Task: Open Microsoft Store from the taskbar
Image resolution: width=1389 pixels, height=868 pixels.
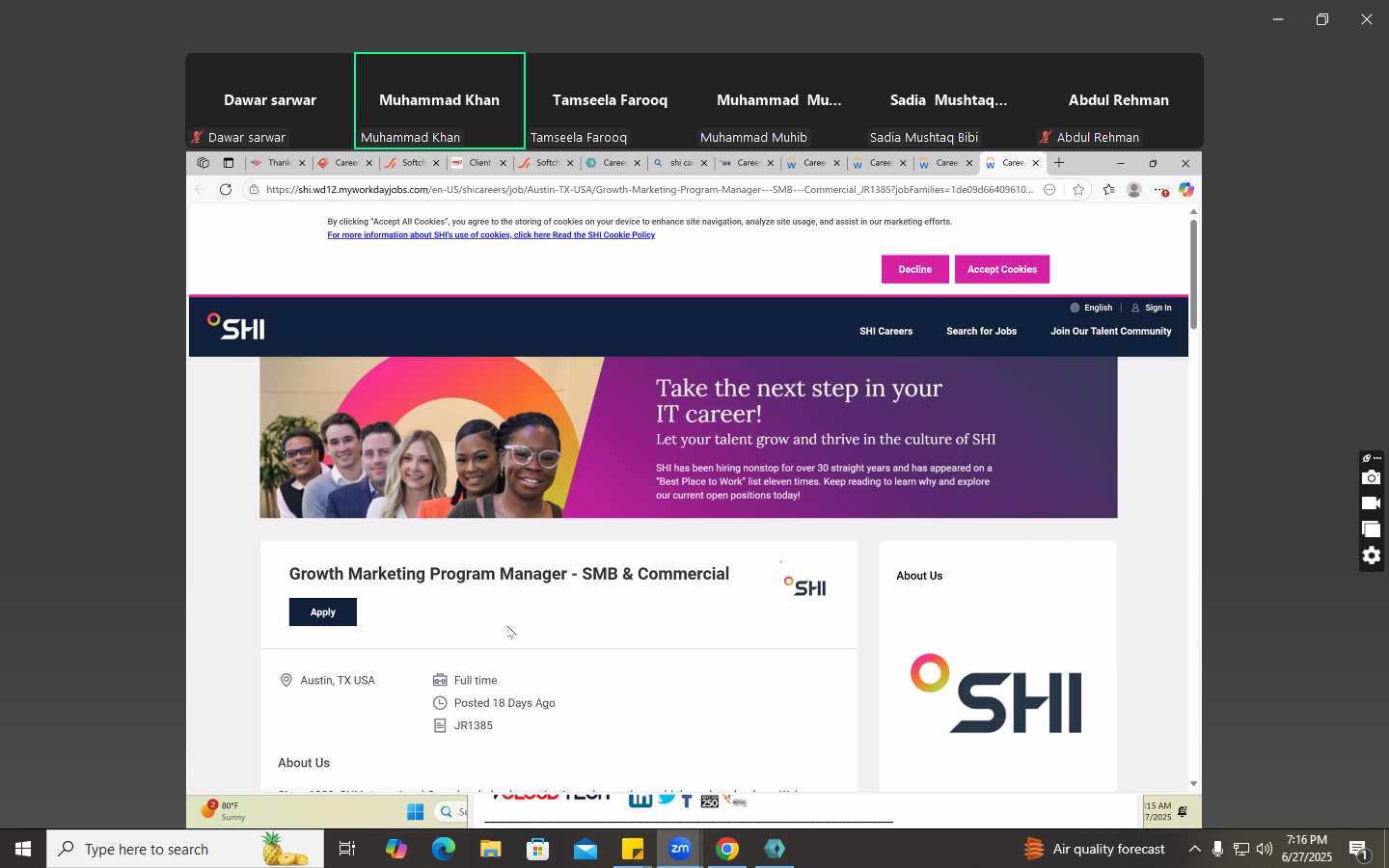Action: click(x=538, y=850)
